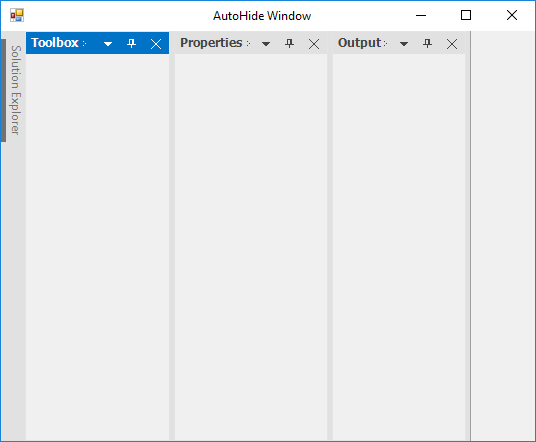Click the AutoHide Window title text
Screen dimensions: 536x442
[262, 16]
